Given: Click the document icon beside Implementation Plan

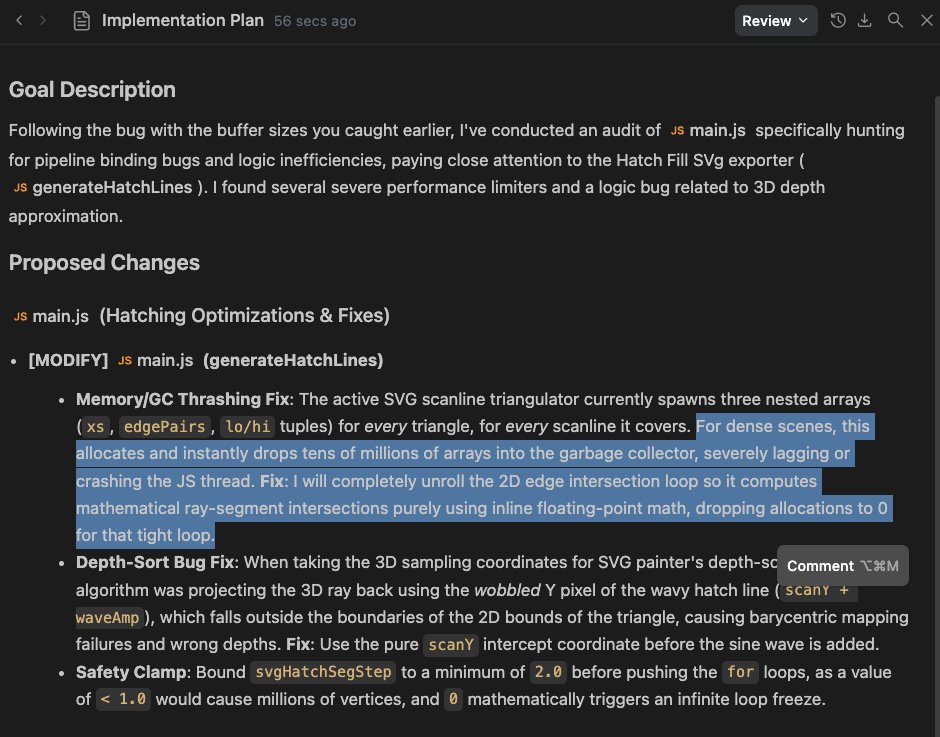Looking at the screenshot, I should pos(82,21).
